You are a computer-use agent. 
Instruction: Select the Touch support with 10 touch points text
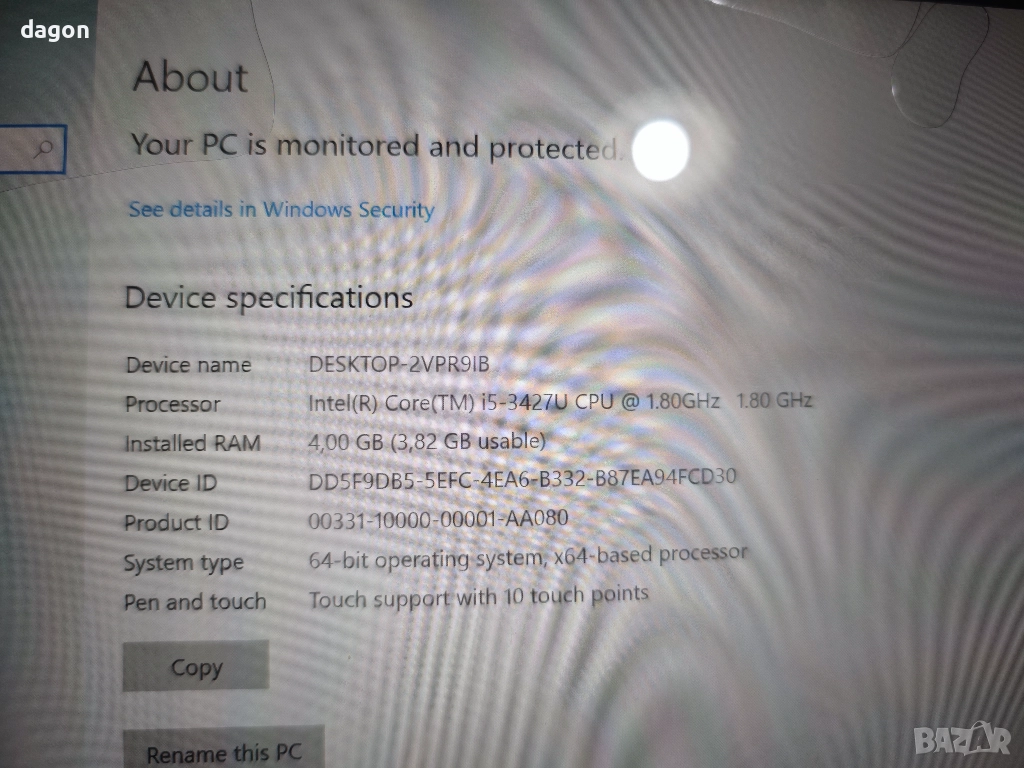pos(478,597)
